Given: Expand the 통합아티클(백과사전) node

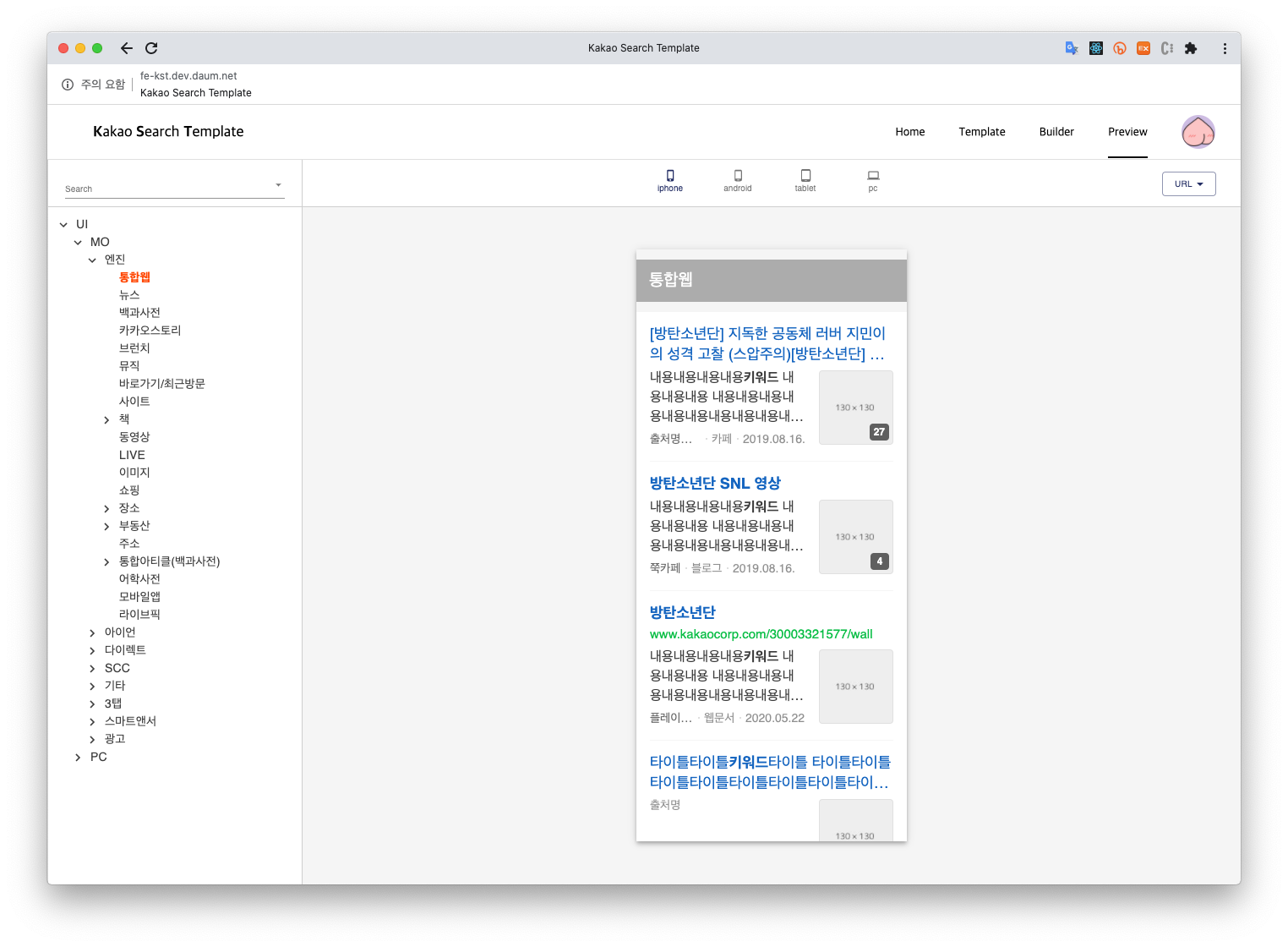Looking at the screenshot, I should tap(106, 562).
